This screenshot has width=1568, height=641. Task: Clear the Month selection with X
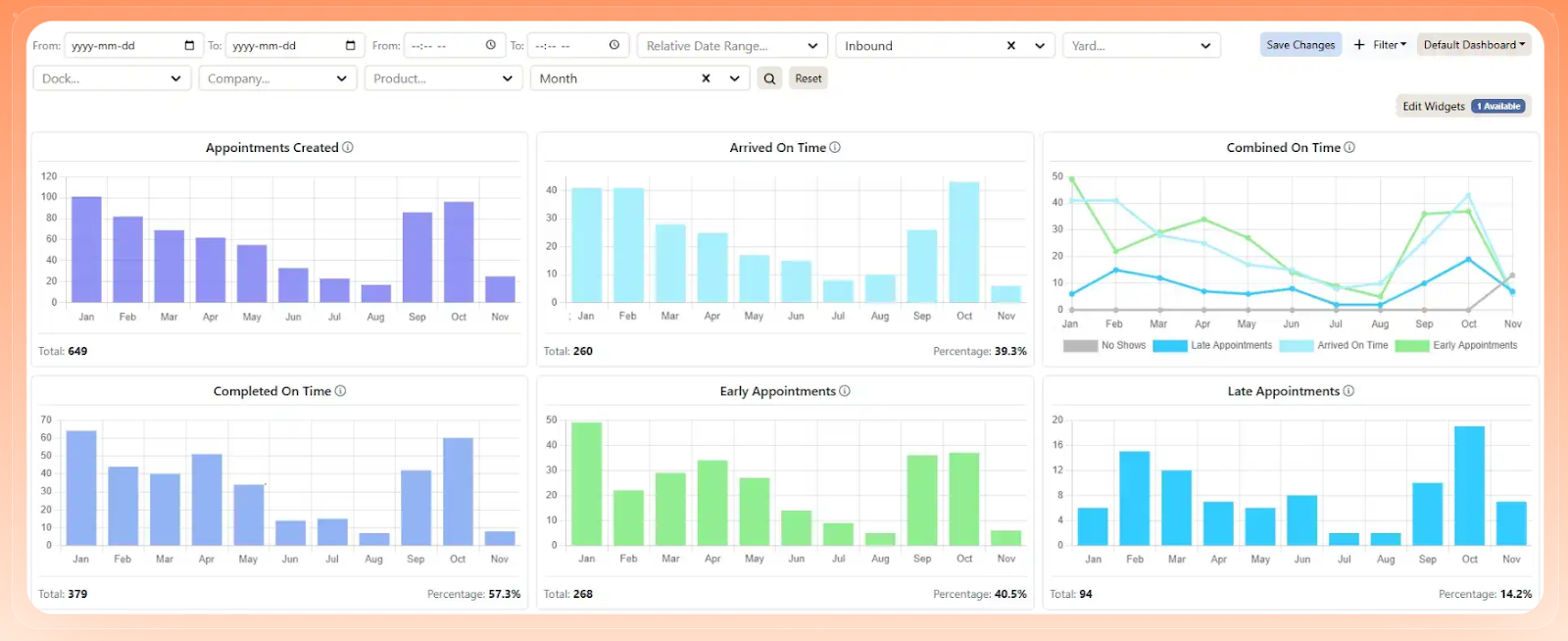point(706,78)
